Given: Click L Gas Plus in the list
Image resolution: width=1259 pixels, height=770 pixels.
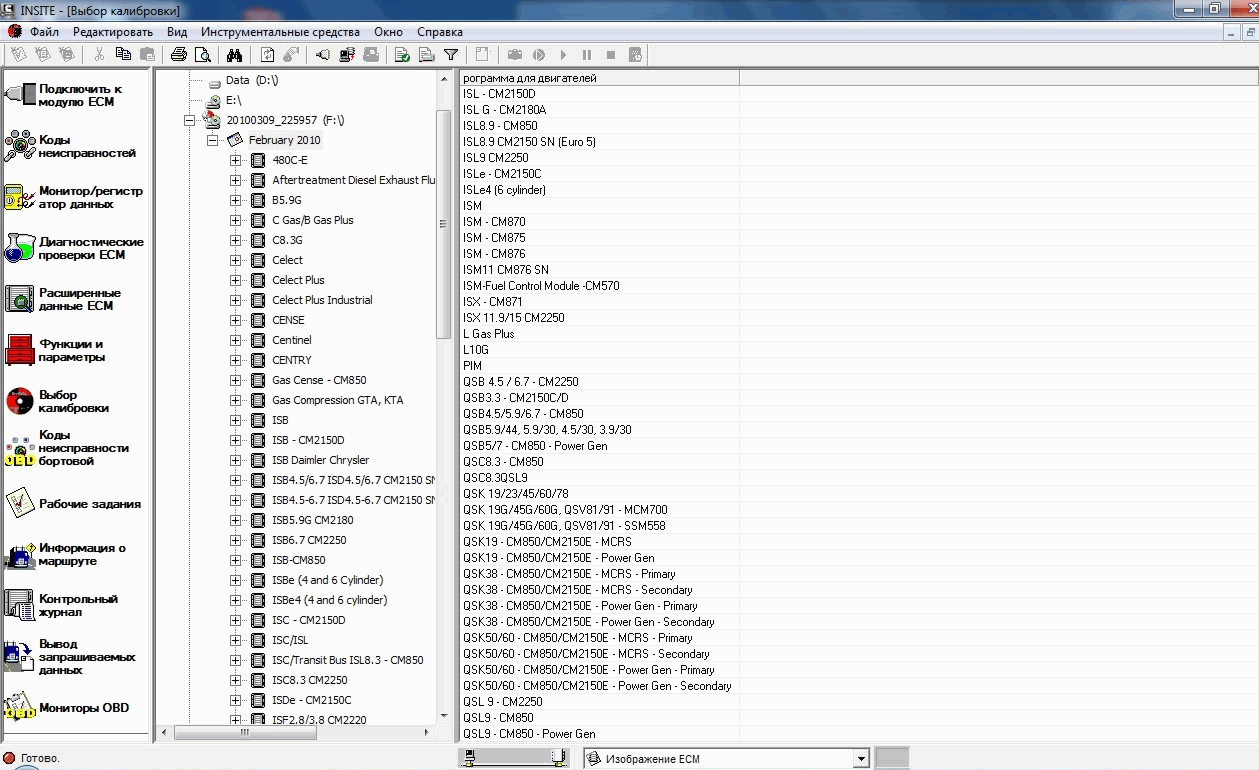Looking at the screenshot, I should click(489, 334).
